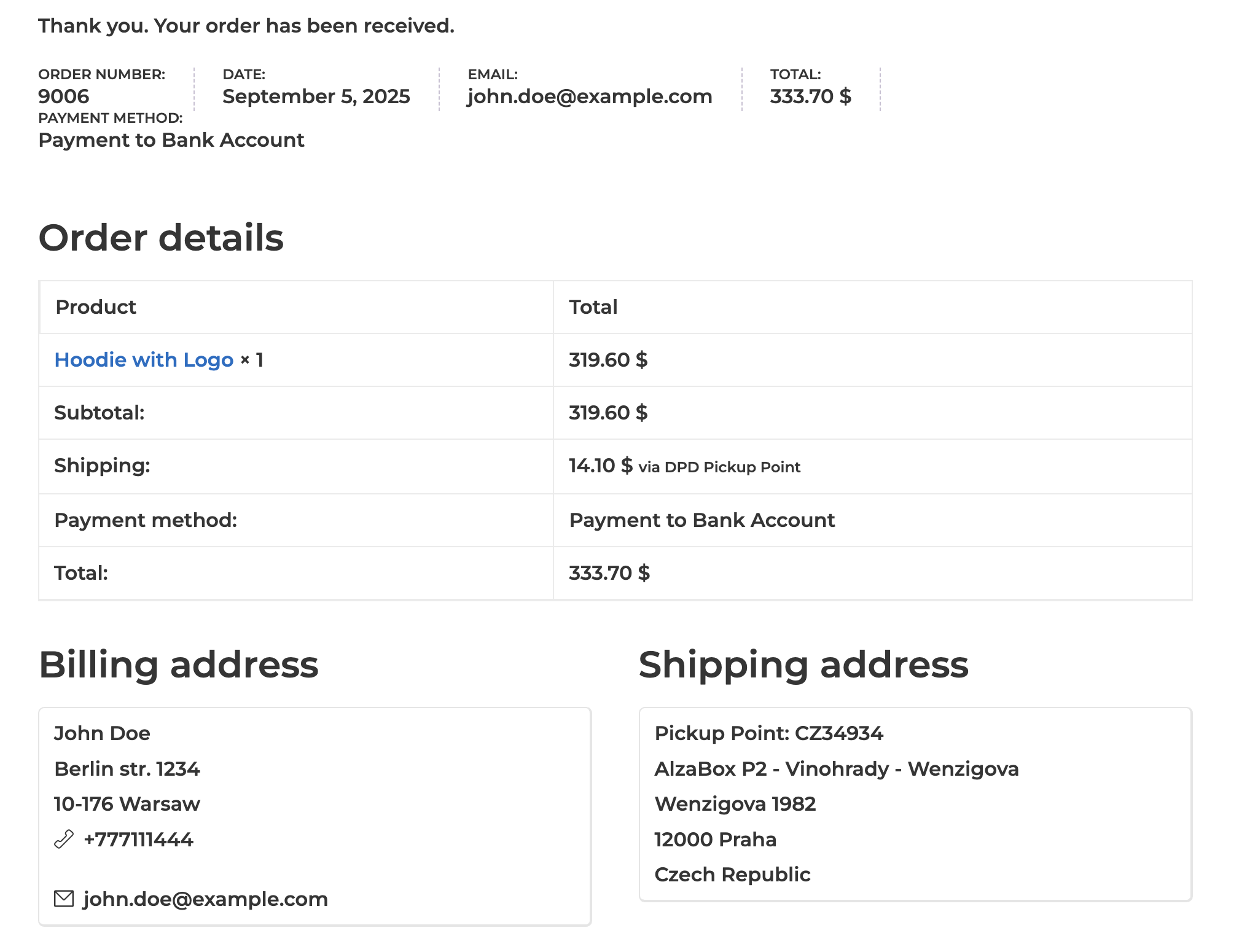
Task: Click the phone icon in billing address
Action: [64, 839]
